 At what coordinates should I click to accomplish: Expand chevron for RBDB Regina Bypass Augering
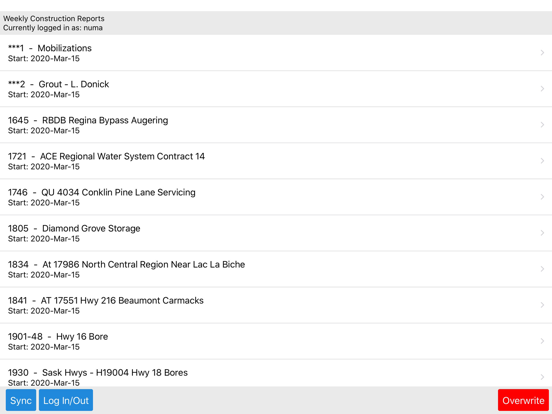tap(542, 125)
